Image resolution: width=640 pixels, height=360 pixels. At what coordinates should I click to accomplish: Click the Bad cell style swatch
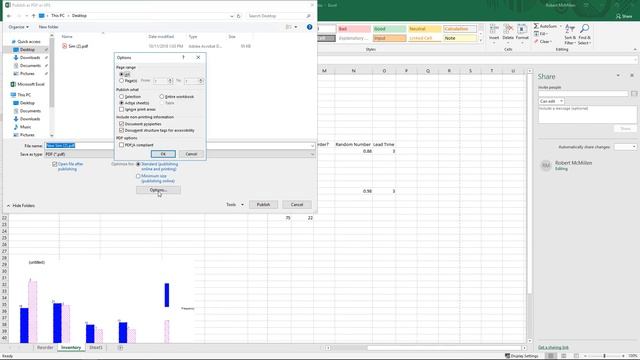coord(353,29)
